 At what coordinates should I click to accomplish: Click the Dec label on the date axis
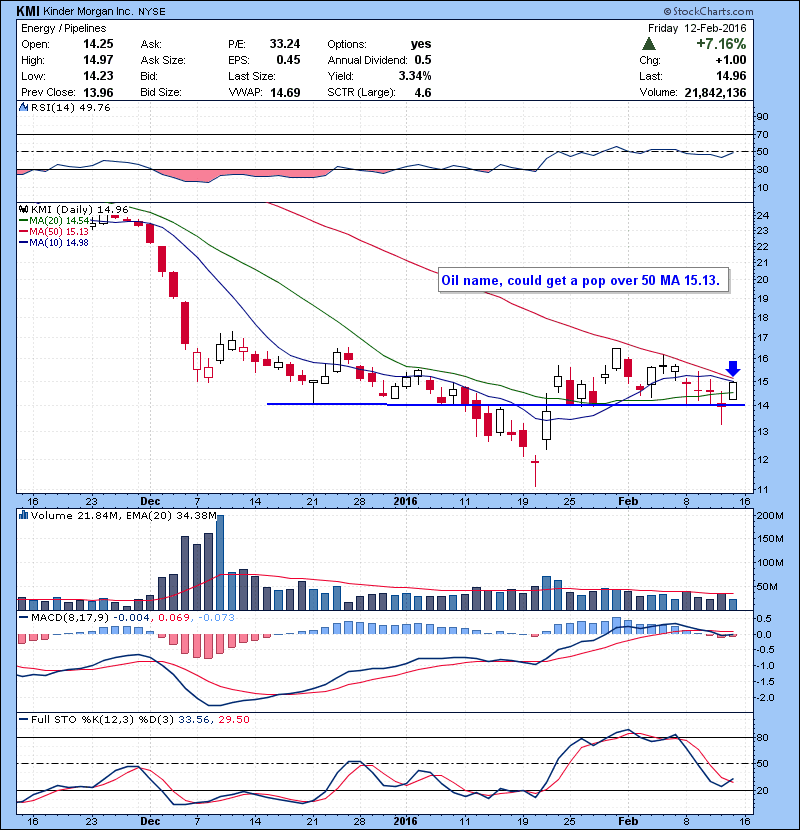click(x=151, y=500)
